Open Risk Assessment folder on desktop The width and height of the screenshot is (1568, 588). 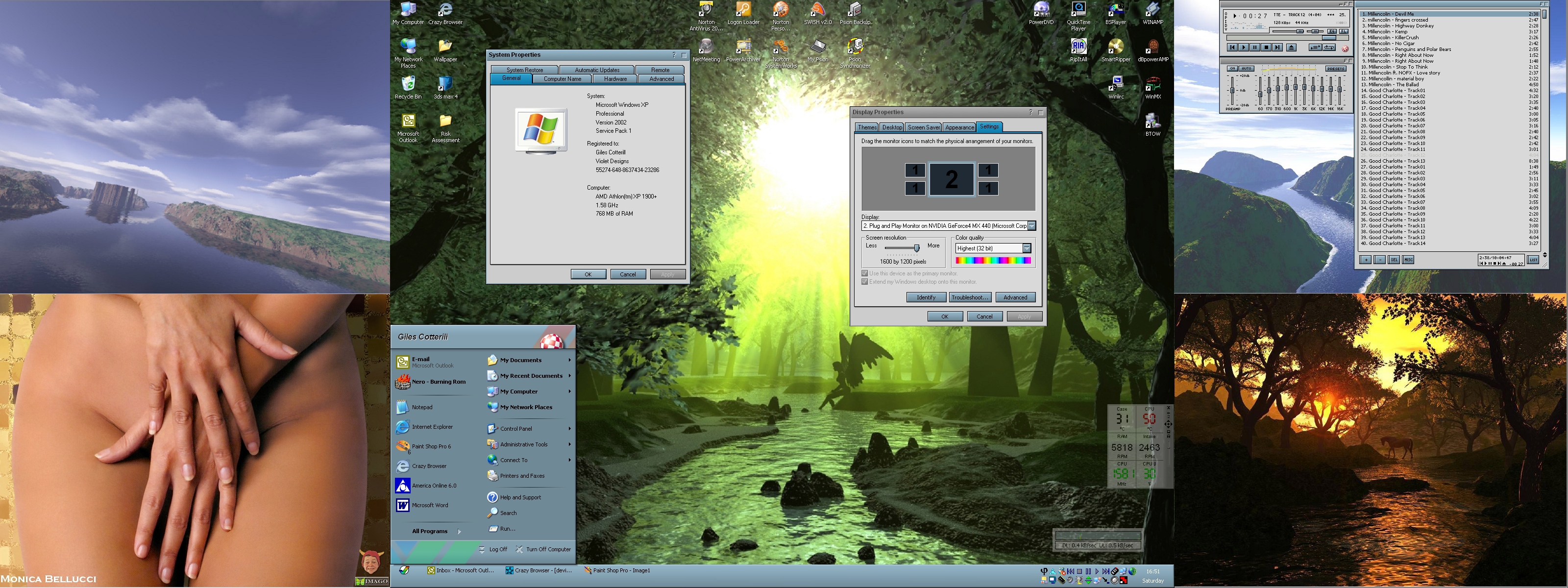tap(445, 128)
